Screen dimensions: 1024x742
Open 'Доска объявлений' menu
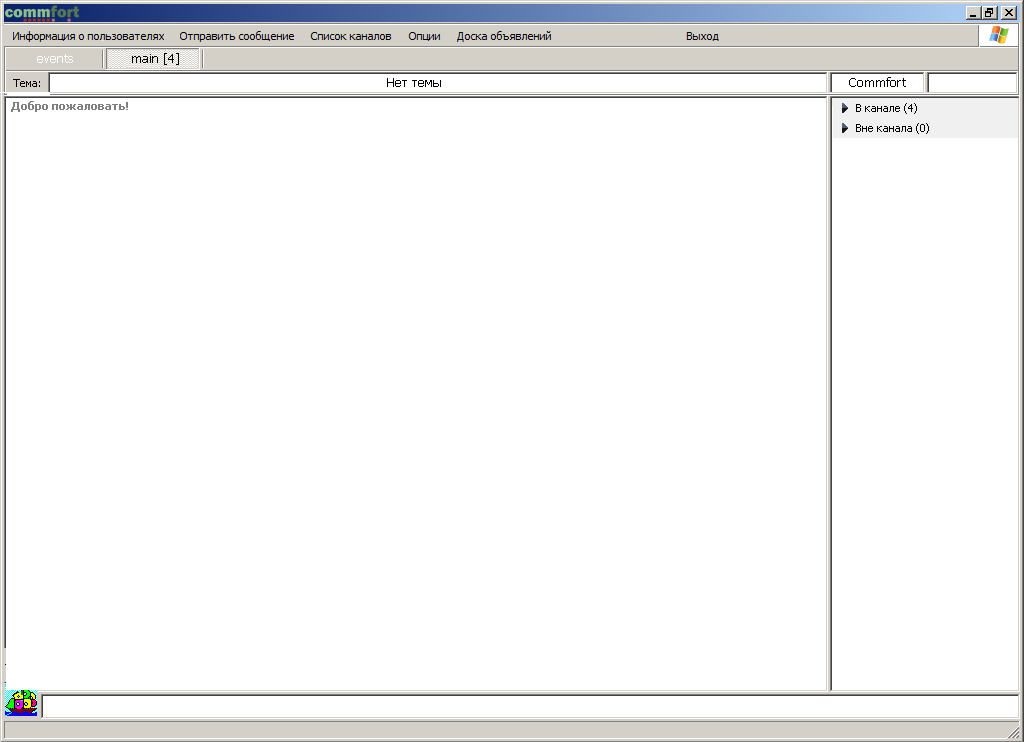tap(504, 36)
